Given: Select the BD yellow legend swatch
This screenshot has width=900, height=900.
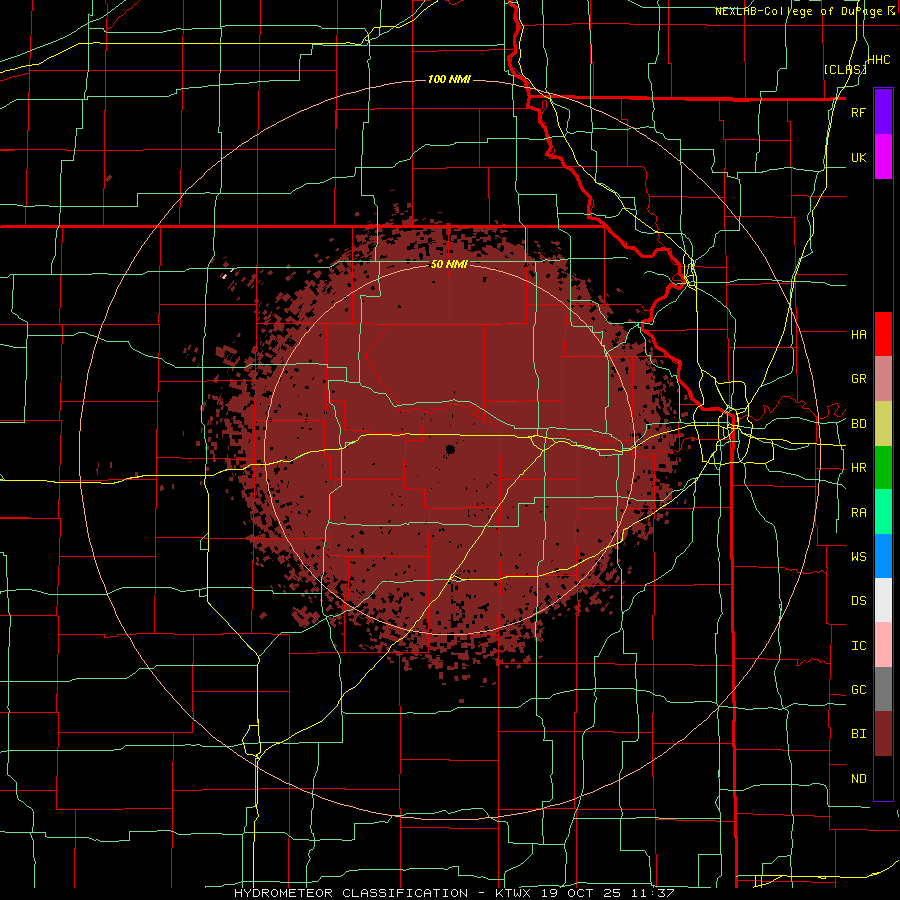Looking at the screenshot, I should point(883,424).
